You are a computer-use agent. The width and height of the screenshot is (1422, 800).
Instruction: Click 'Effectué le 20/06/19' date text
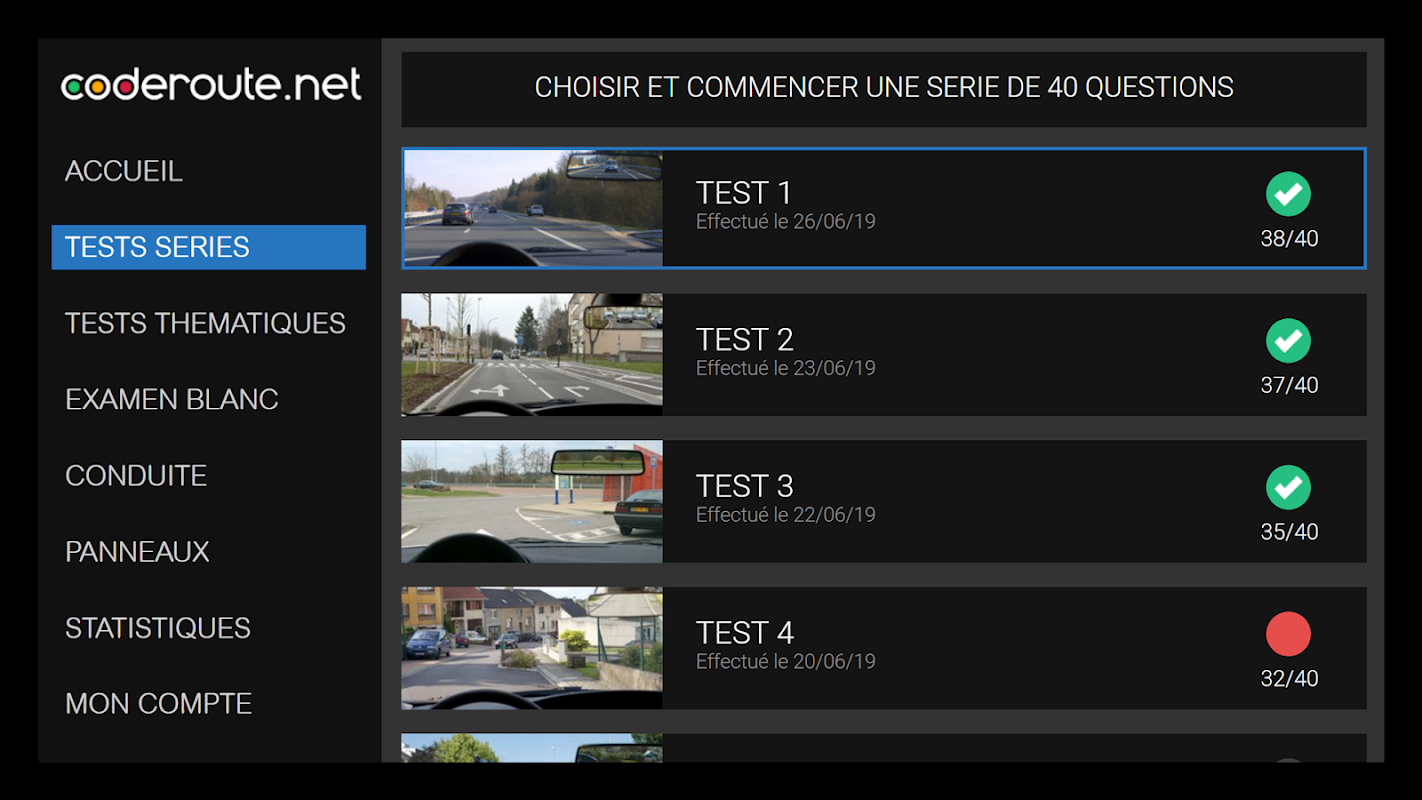[785, 662]
